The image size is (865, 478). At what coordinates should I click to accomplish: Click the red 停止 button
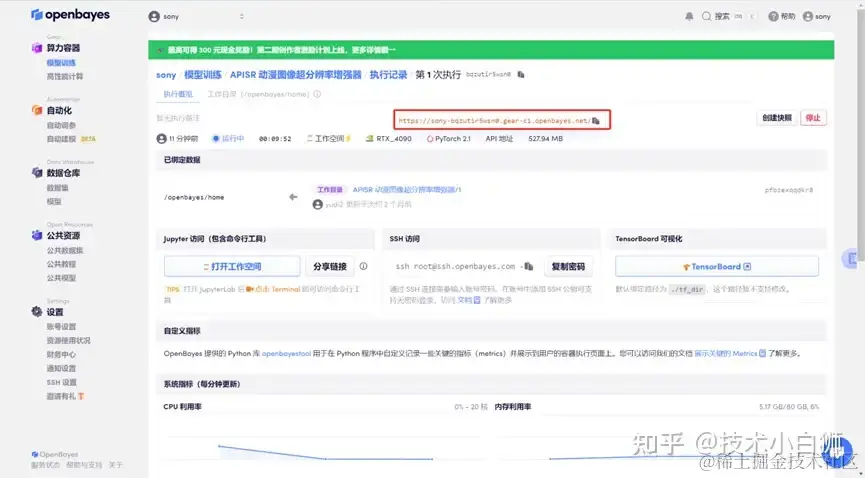[813, 118]
